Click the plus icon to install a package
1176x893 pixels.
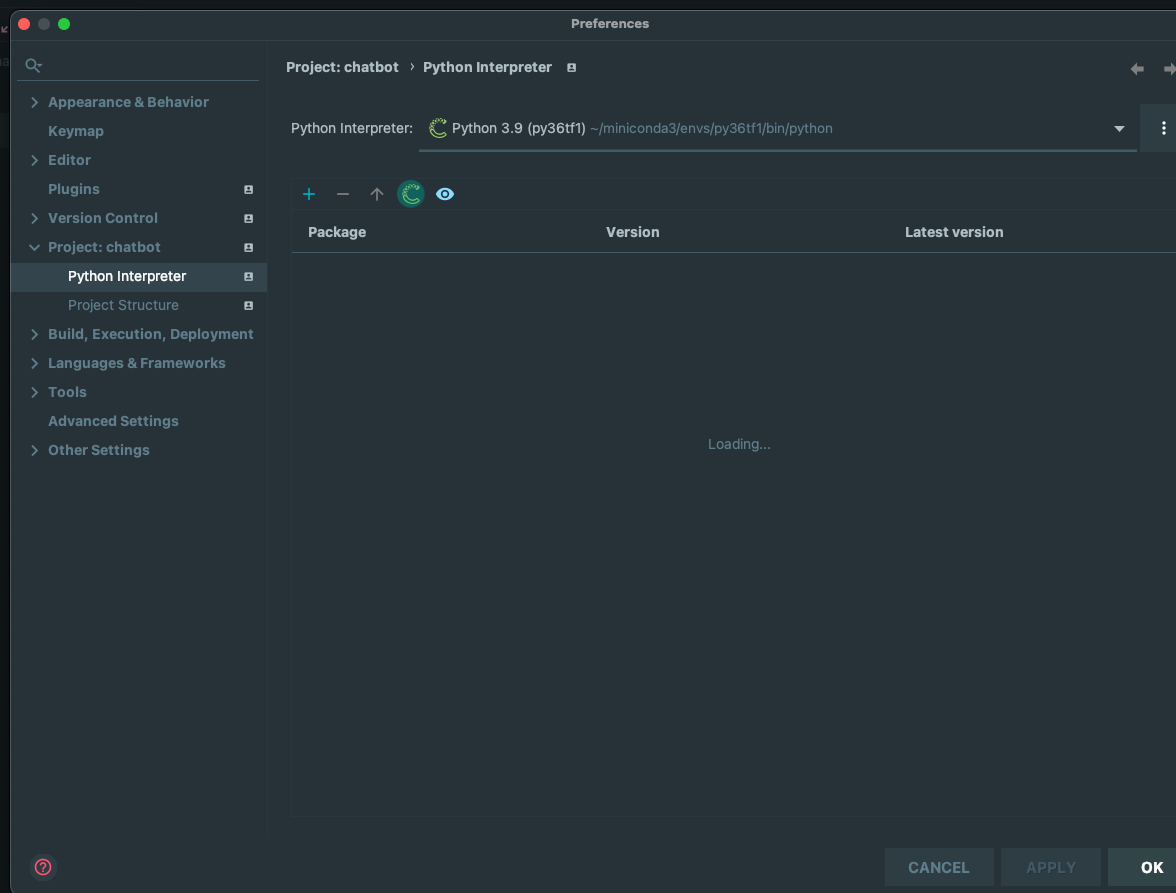[309, 194]
